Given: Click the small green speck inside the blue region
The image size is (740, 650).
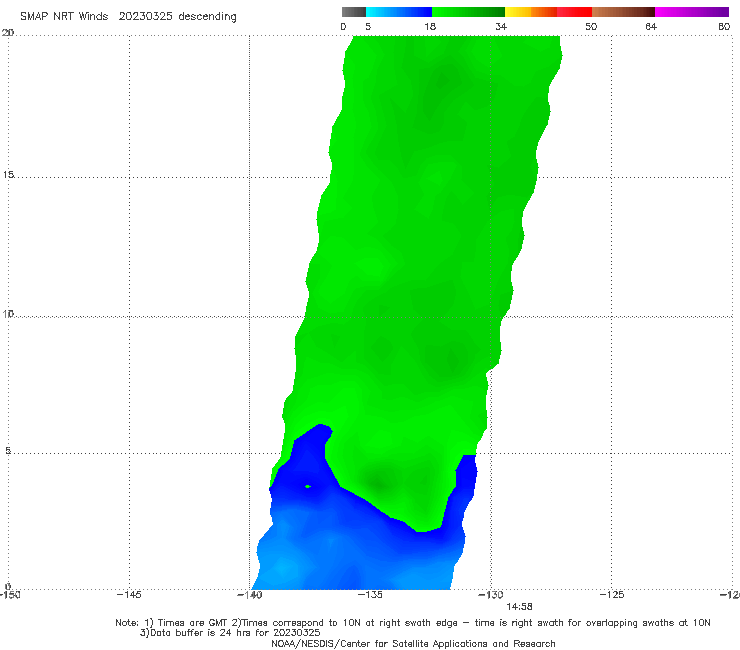Looking at the screenshot, I should pos(308,486).
